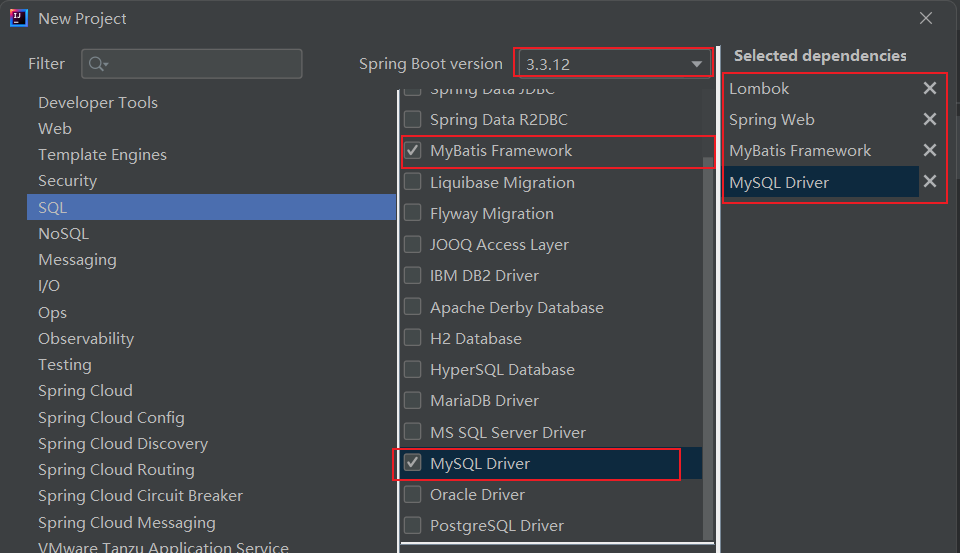
Task: Check the H2 Database checkbox
Action: pyautogui.click(x=413, y=338)
